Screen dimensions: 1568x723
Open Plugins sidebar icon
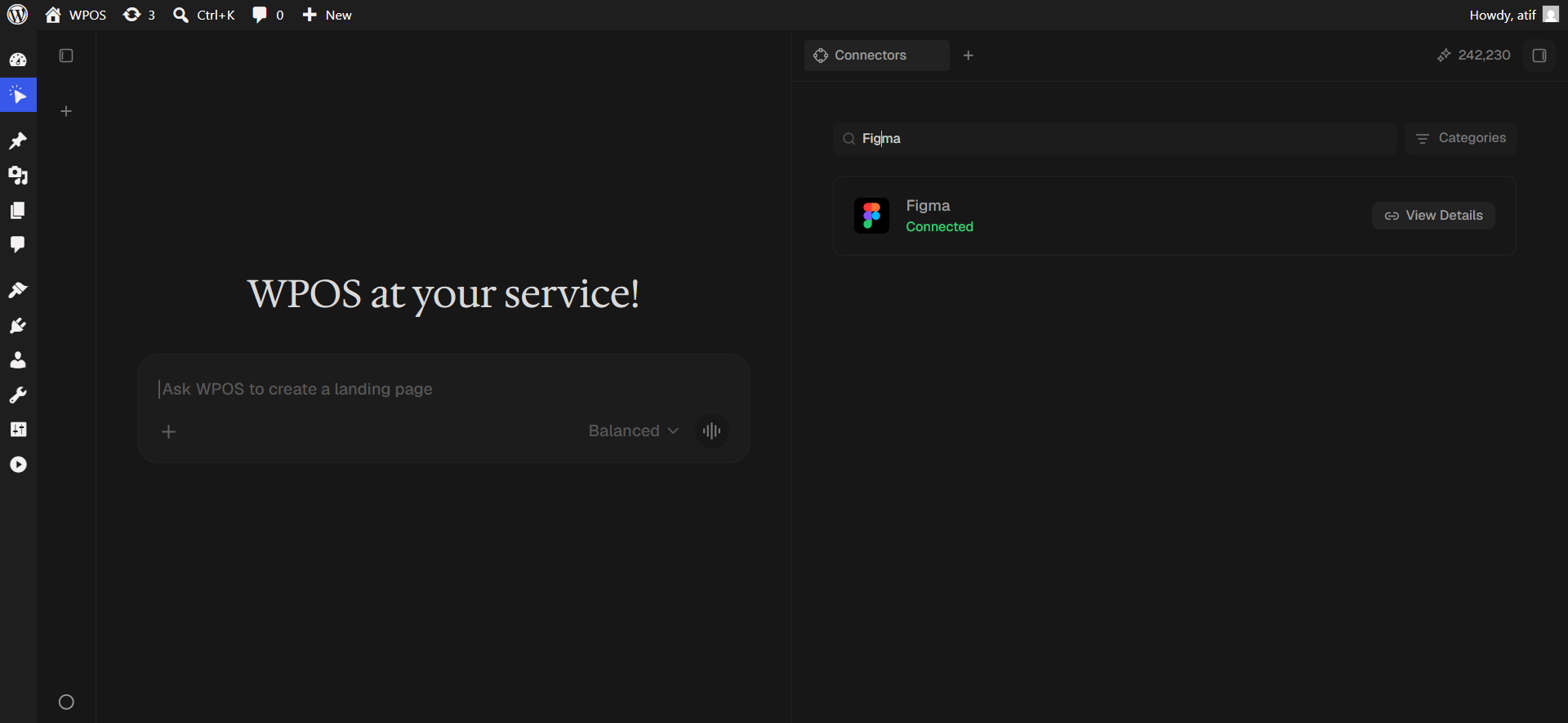point(18,326)
